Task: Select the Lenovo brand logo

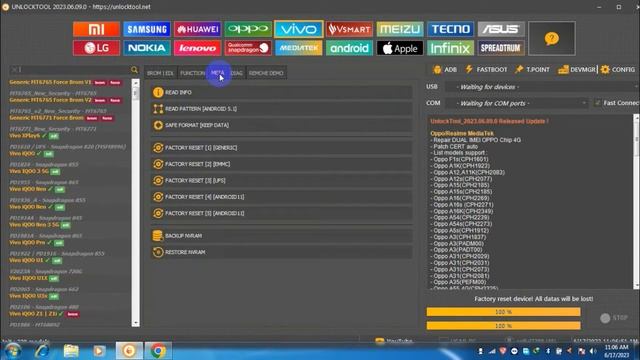Action: [198, 48]
